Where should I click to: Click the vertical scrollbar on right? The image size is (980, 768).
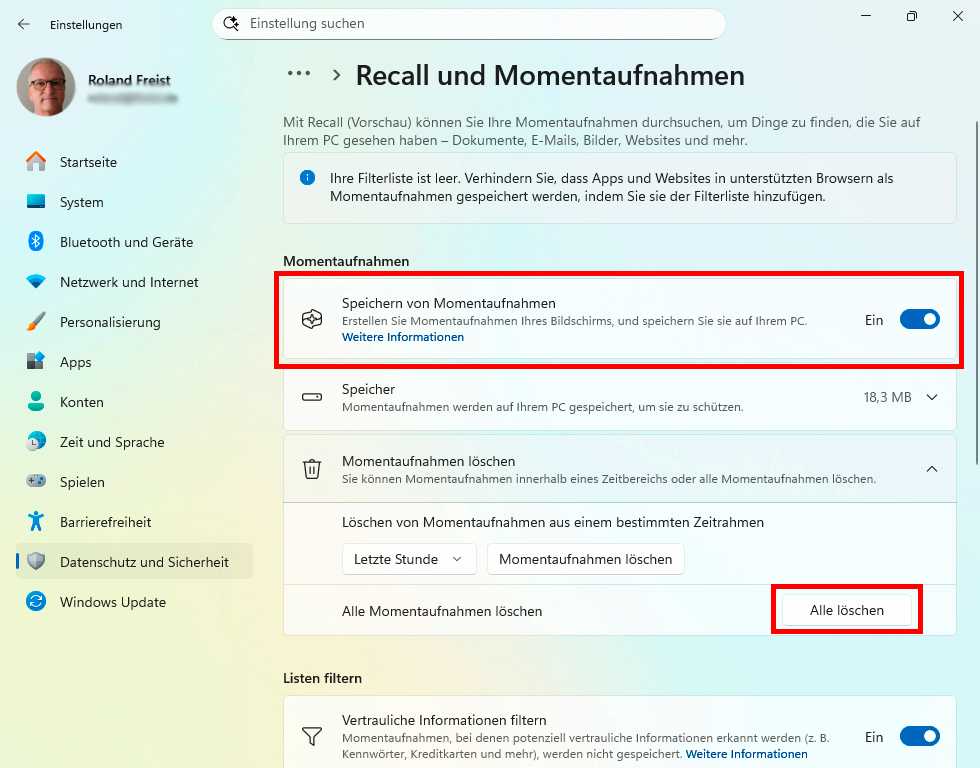tap(977, 294)
